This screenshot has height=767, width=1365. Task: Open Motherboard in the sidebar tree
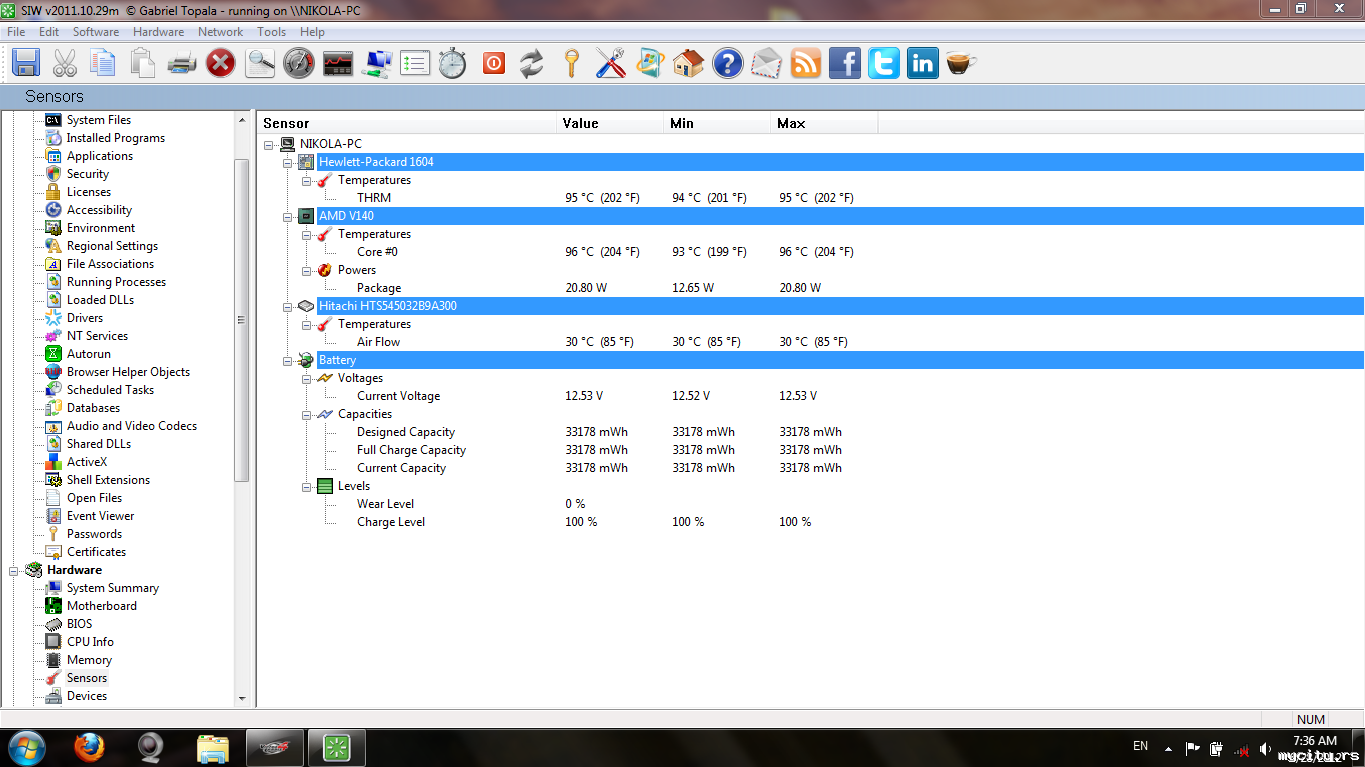click(x=102, y=606)
